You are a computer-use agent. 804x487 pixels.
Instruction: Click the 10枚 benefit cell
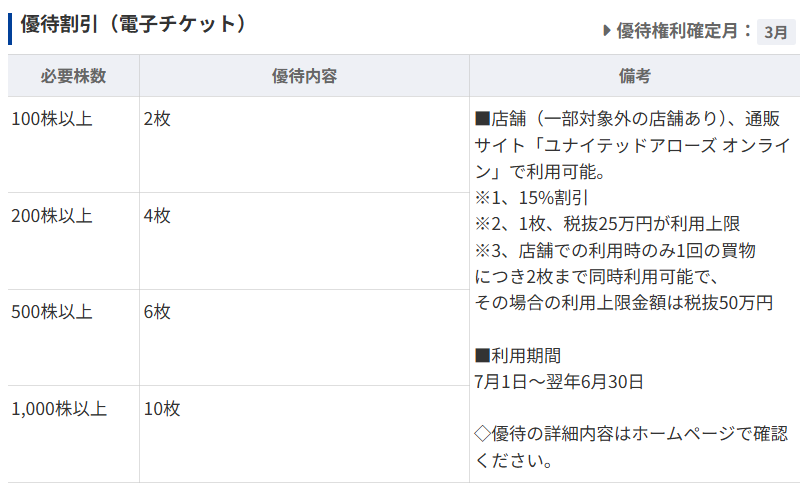click(x=161, y=409)
